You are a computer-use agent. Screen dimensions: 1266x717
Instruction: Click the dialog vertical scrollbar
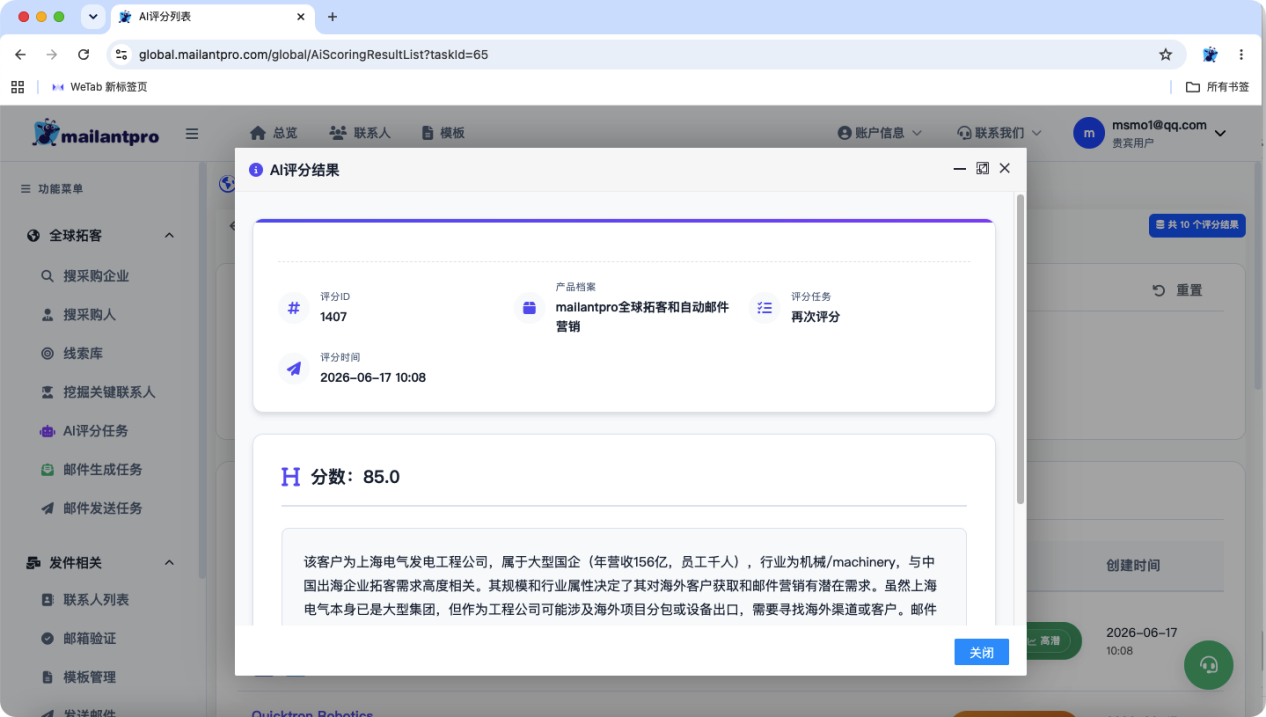[1020, 350]
